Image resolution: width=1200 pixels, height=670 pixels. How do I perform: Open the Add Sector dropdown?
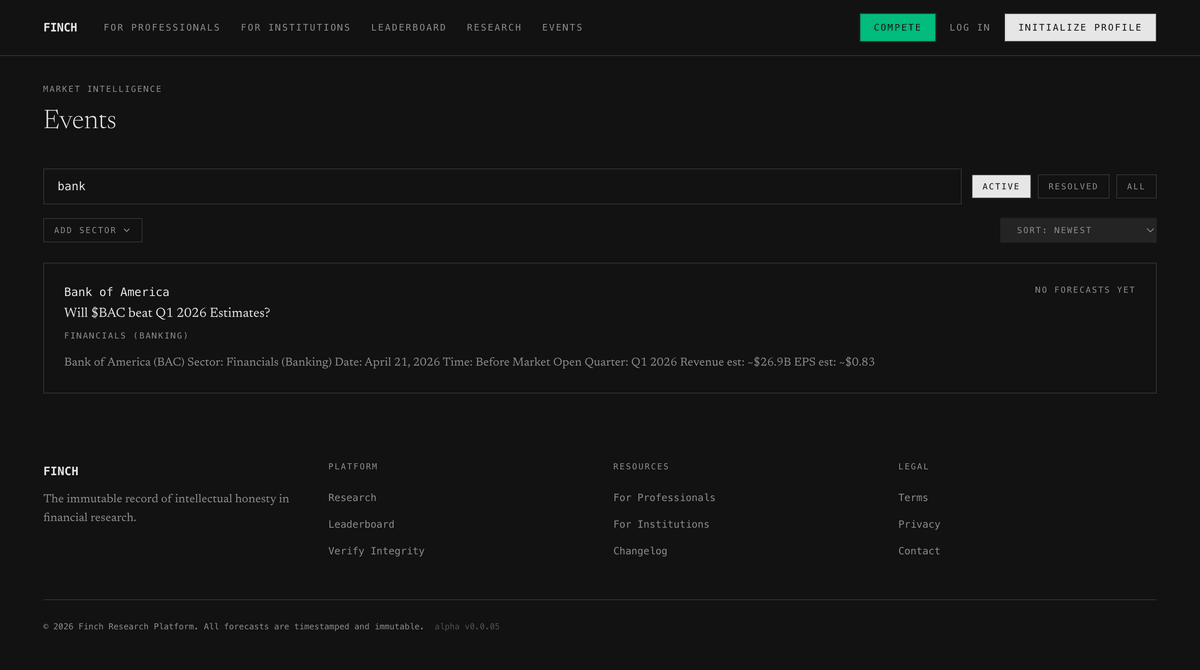92,230
